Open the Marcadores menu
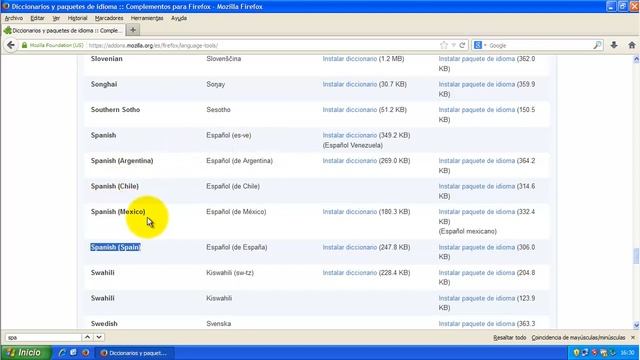 [109, 18]
